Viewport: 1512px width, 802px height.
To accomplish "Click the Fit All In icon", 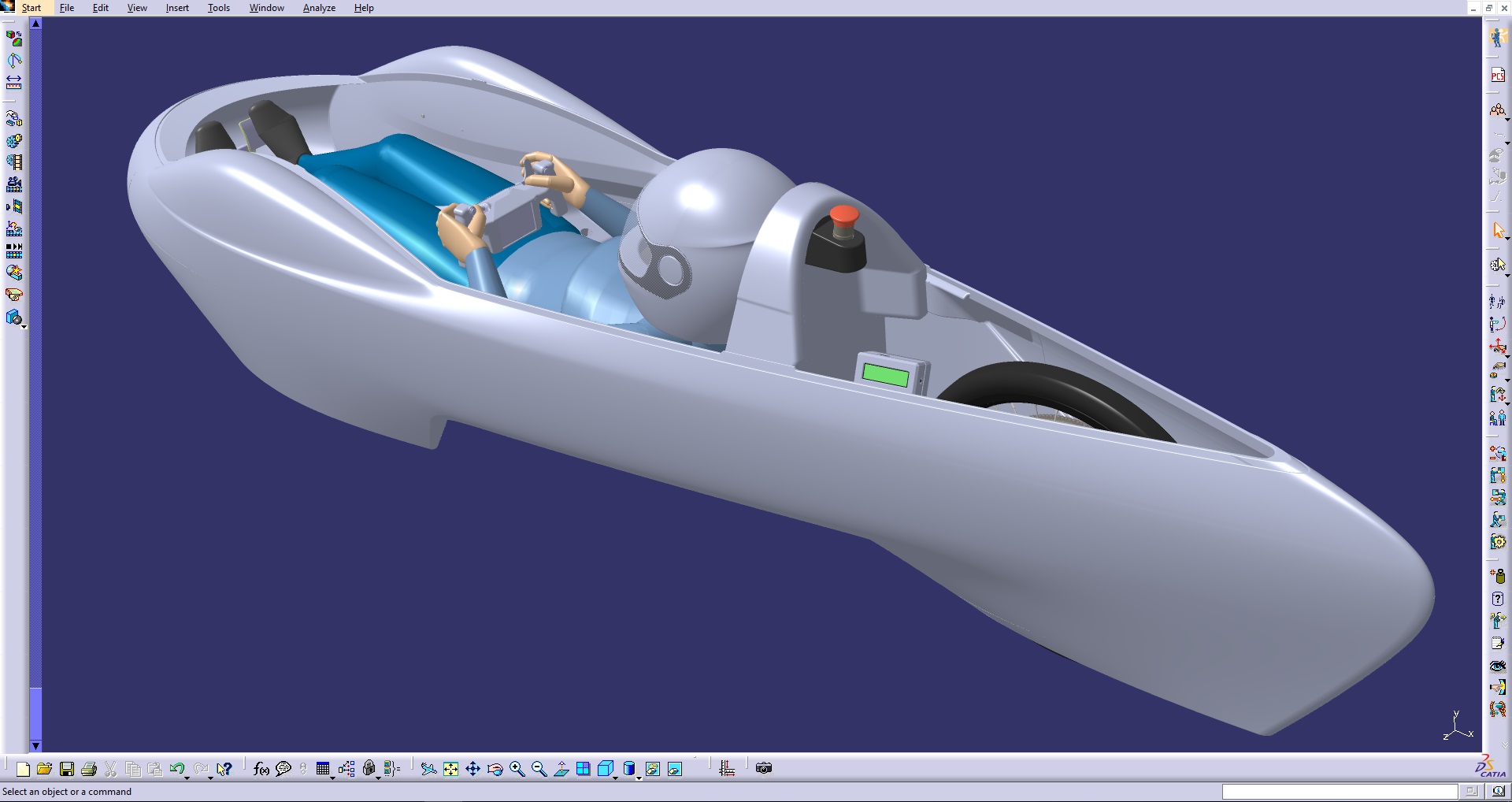I will tap(450, 769).
